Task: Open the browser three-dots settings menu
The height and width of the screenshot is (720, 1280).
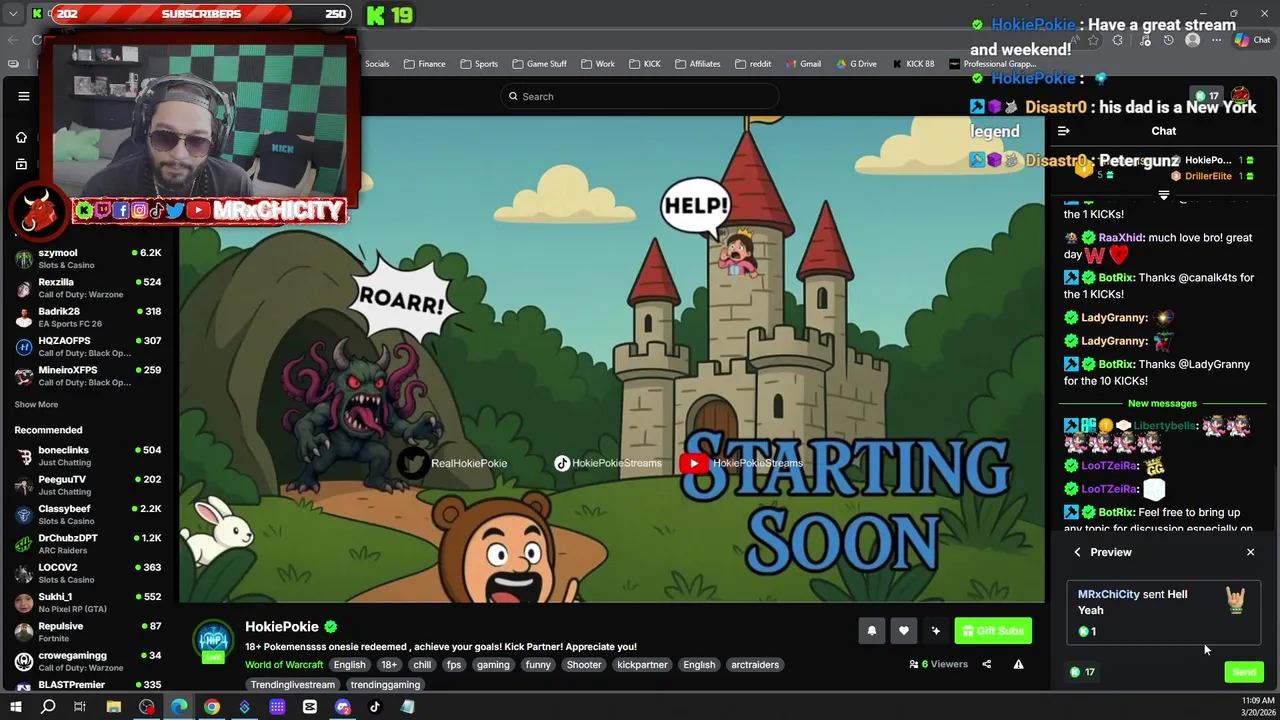Action: pyautogui.click(x=1216, y=40)
